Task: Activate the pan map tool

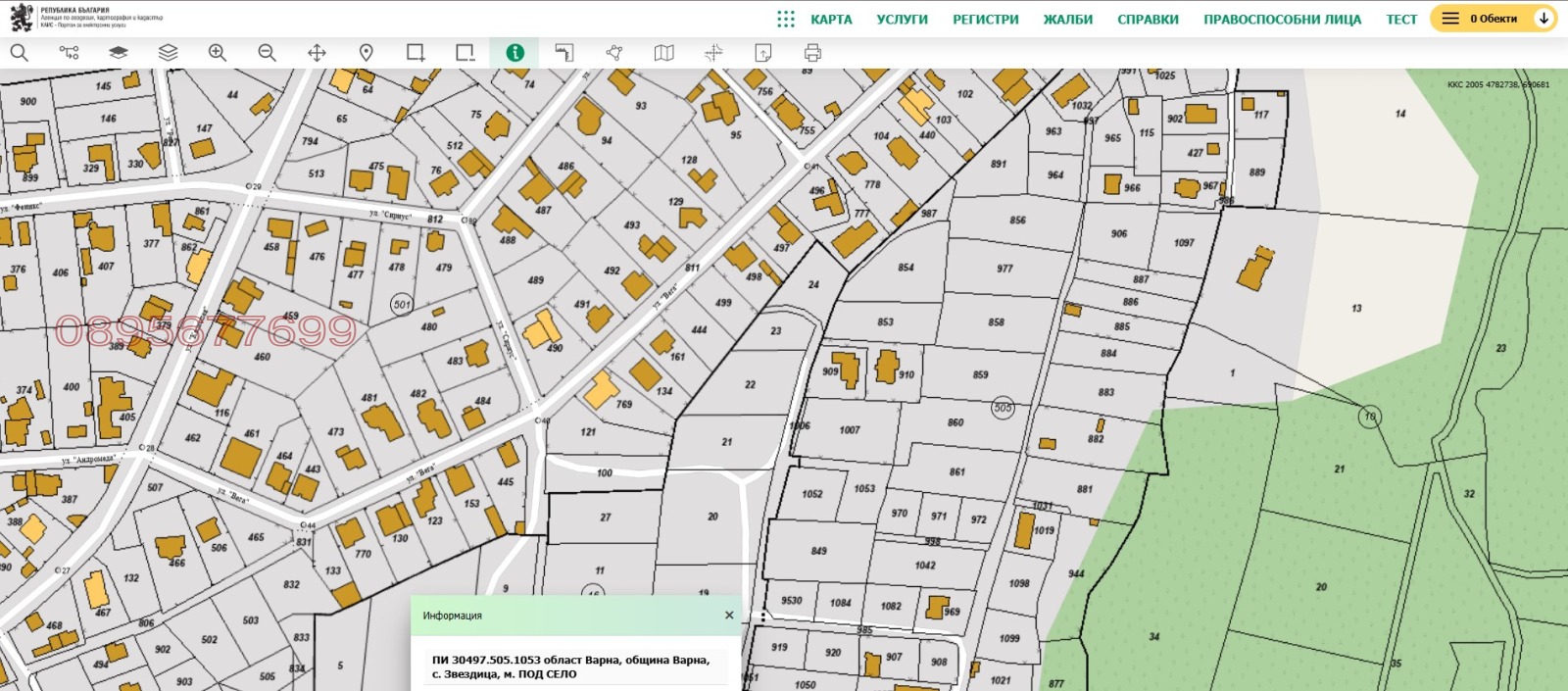Action: tap(317, 53)
